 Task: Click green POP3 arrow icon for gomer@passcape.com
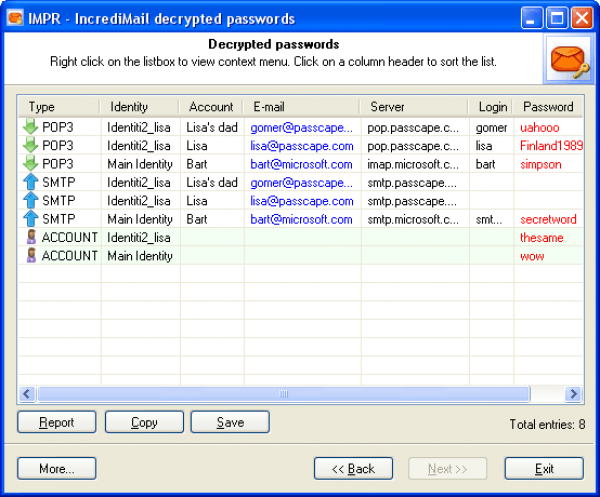[30, 128]
